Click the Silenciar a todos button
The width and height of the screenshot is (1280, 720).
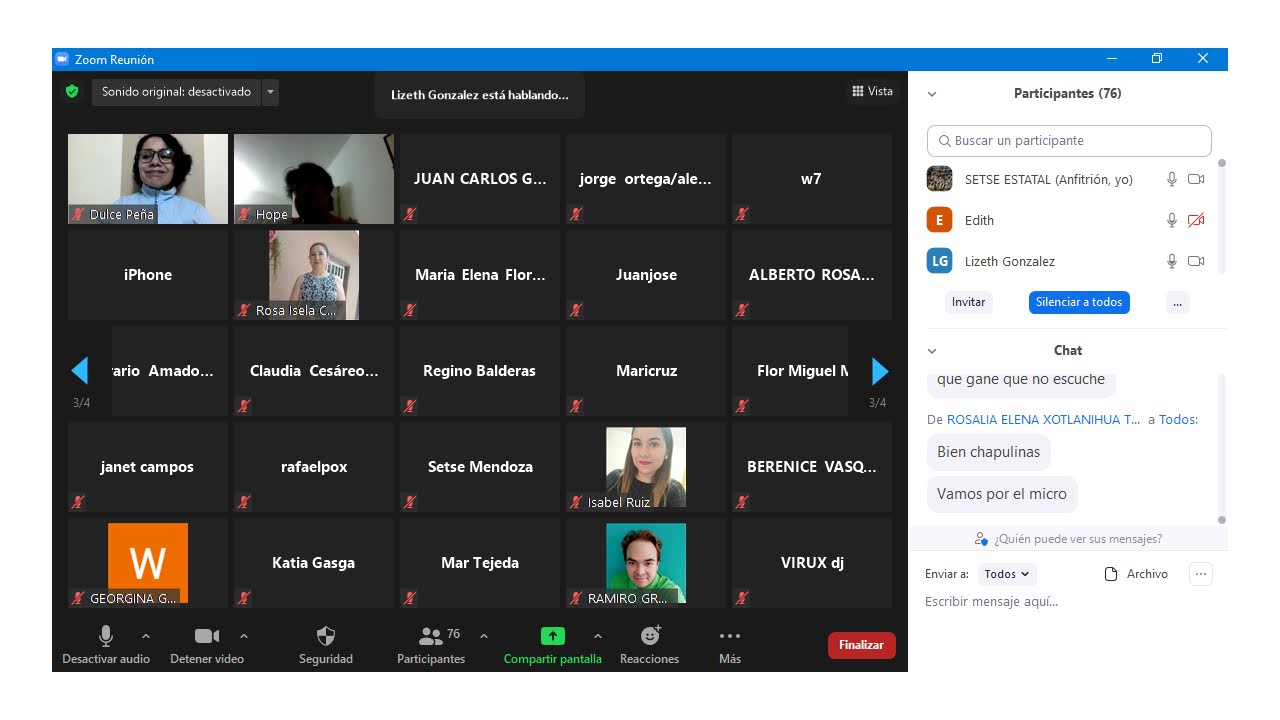tap(1079, 302)
